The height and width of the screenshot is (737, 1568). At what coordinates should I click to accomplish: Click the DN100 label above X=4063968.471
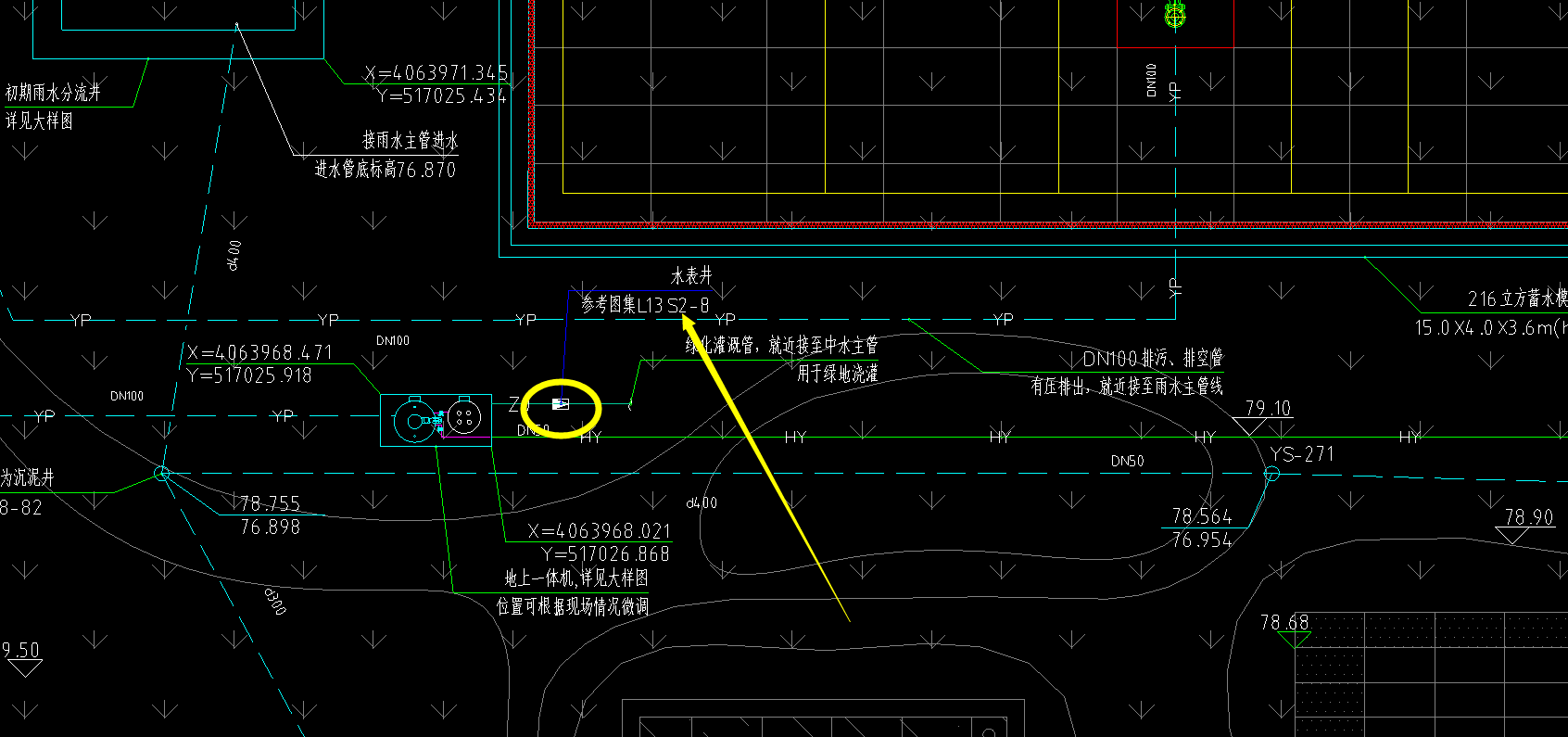pos(393,341)
